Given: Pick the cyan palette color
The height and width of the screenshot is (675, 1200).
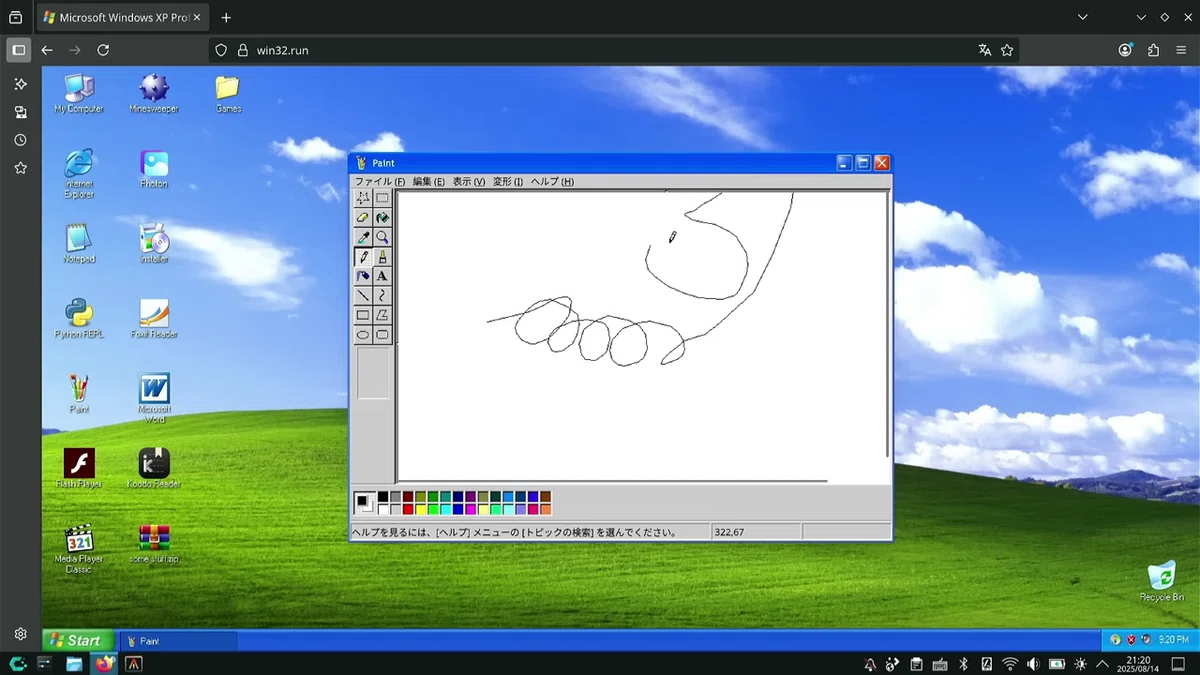Looking at the screenshot, I should [x=445, y=509].
